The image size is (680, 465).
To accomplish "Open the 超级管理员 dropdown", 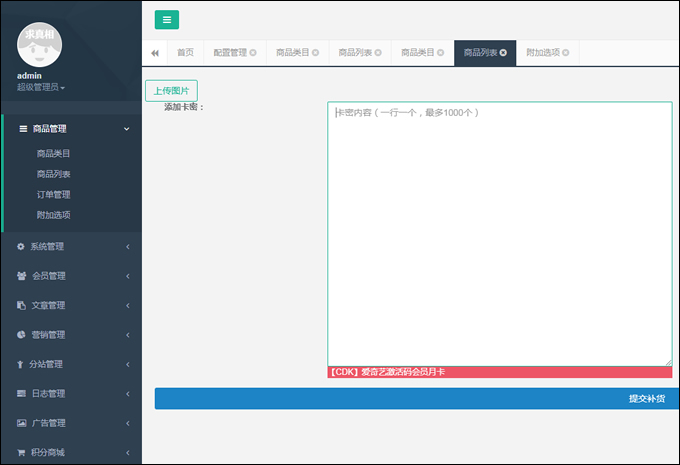I will (41, 87).
